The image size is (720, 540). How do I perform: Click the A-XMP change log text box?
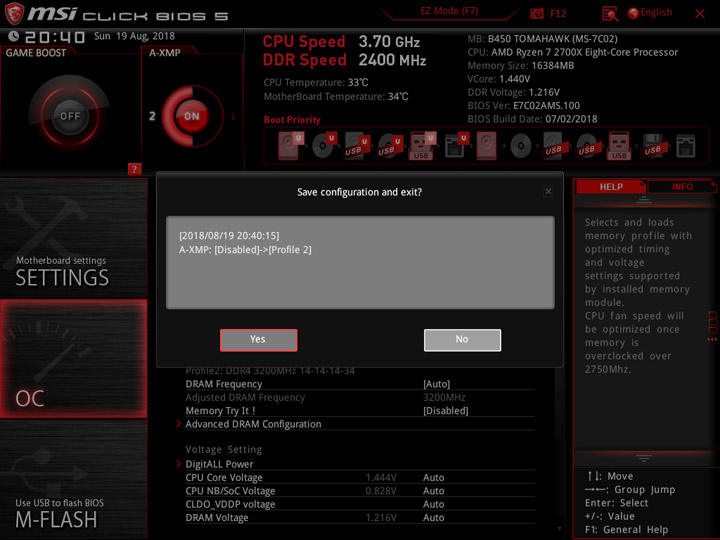click(x=360, y=263)
